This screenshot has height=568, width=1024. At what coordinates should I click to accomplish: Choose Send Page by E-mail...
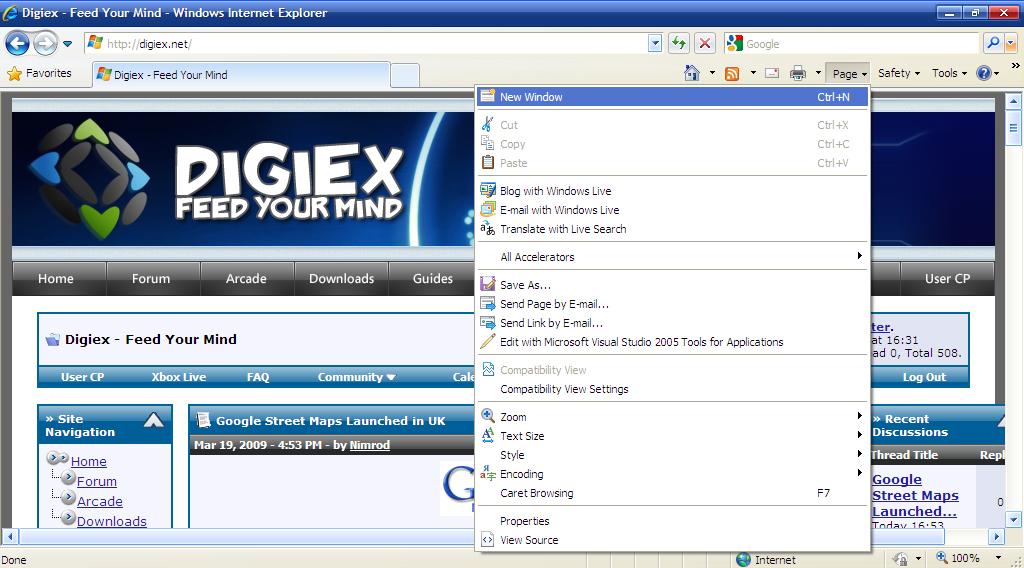point(673,304)
